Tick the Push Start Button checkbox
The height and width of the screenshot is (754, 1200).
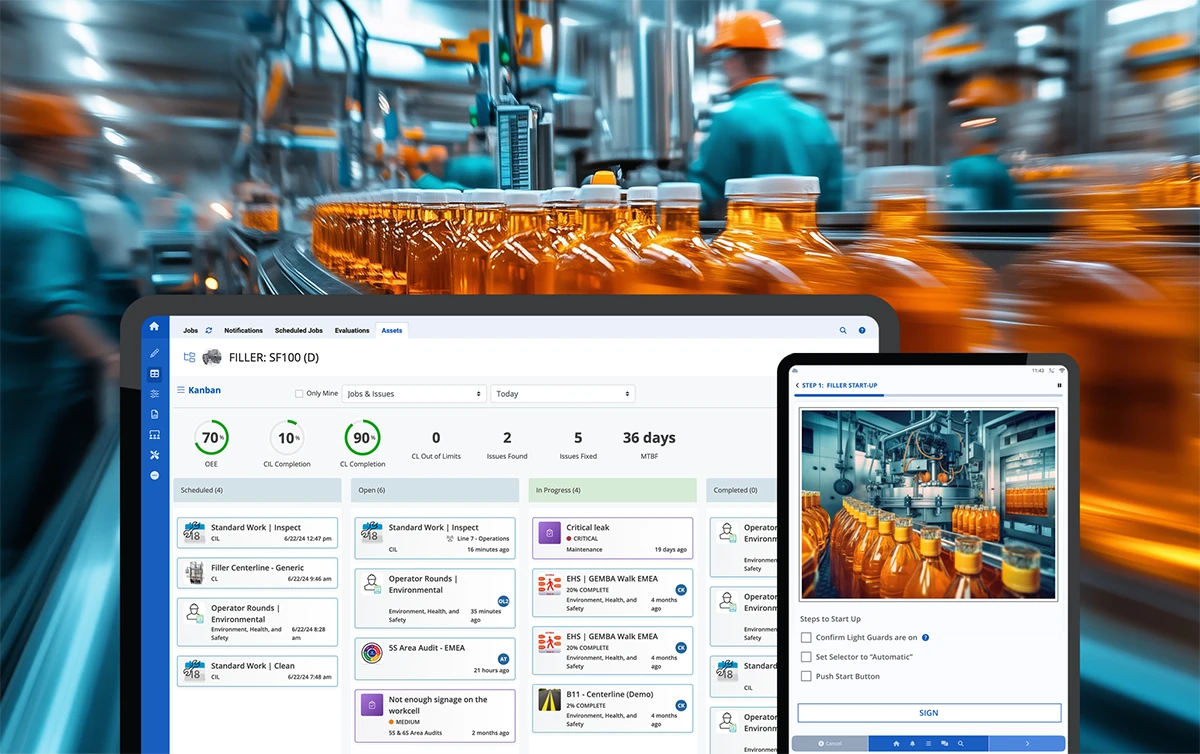point(806,676)
